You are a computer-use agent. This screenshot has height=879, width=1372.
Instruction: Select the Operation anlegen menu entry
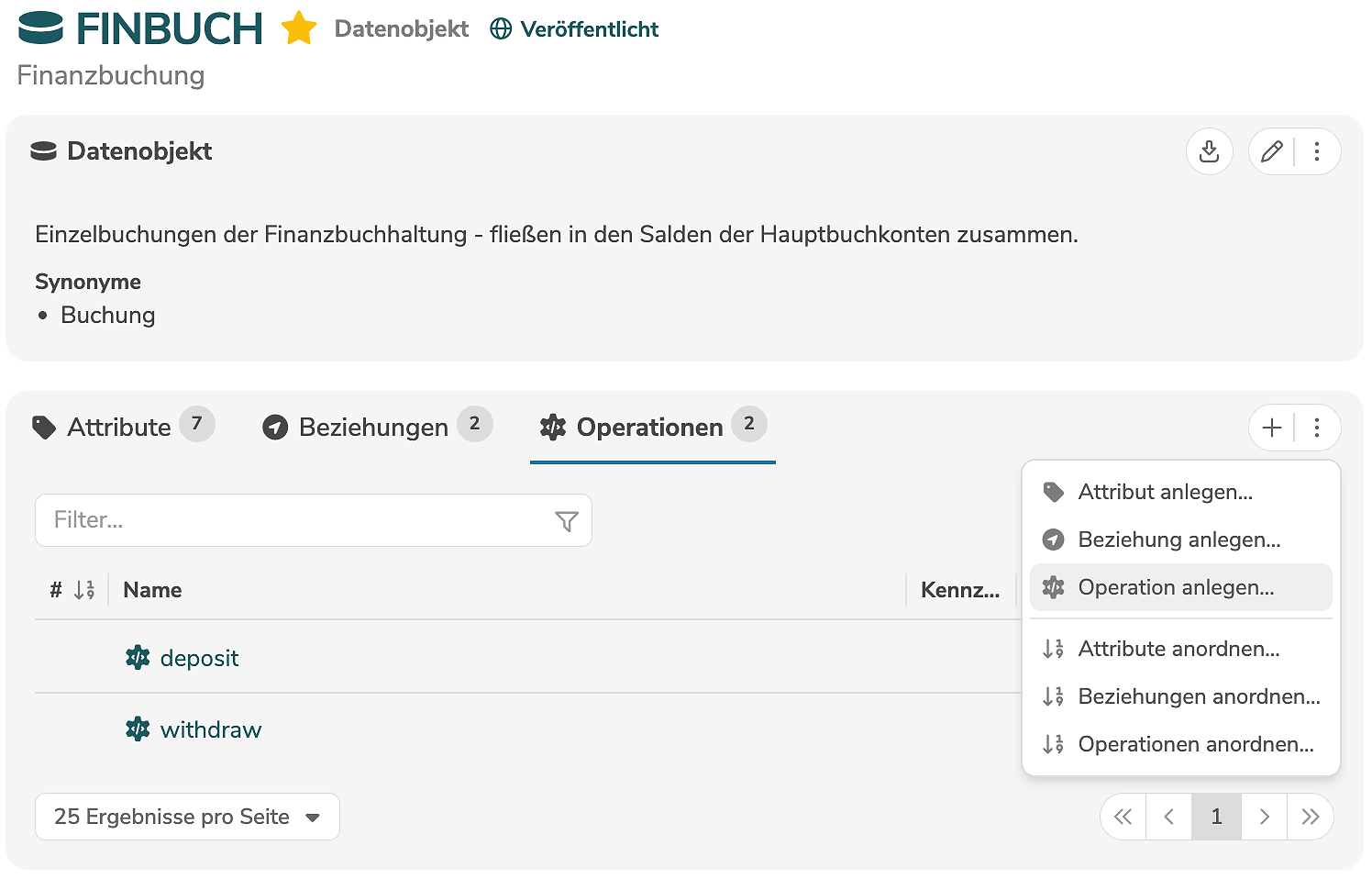1177,587
